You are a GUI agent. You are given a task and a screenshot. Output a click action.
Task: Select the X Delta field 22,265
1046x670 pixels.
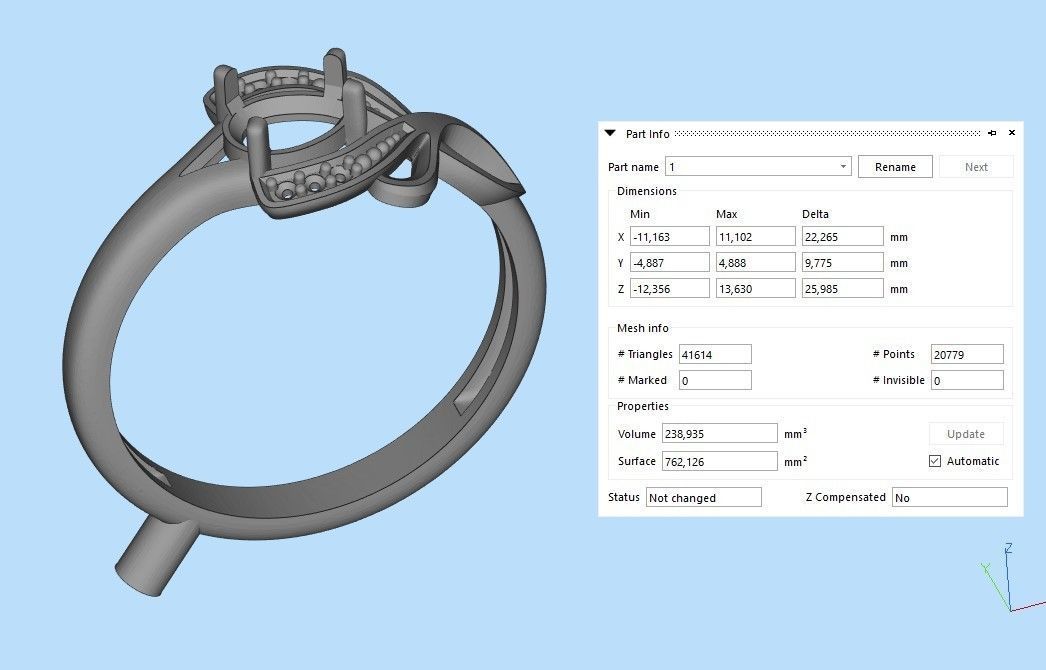coord(843,236)
